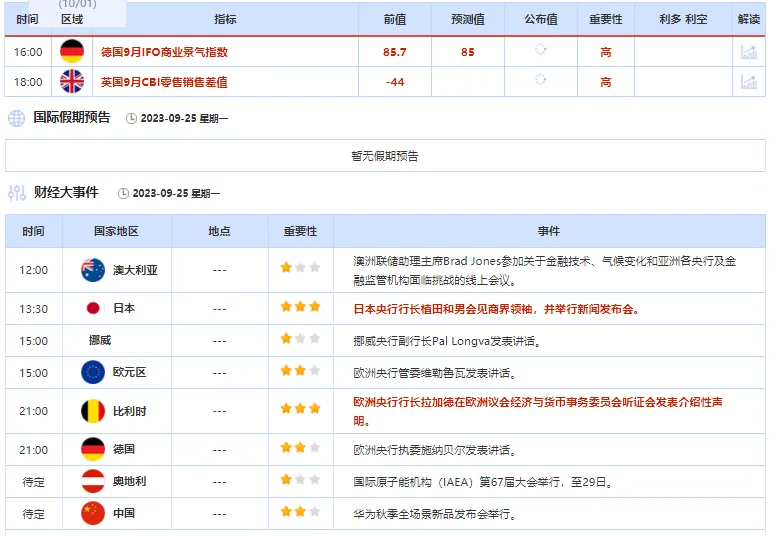Click the sliders icon beside 财经大事件
782x536 pixels.
17,193
